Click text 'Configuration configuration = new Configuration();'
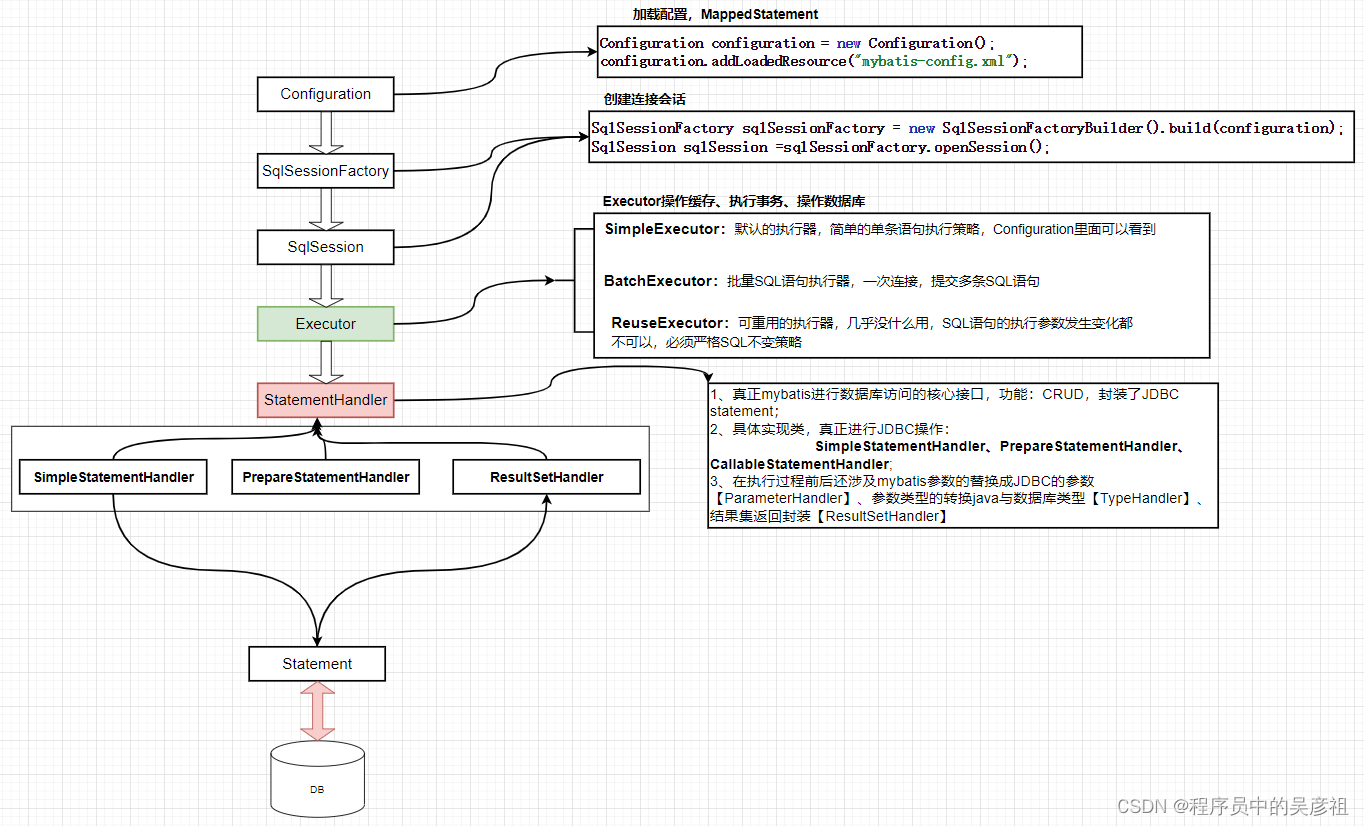Image resolution: width=1364 pixels, height=826 pixels. tap(797, 43)
